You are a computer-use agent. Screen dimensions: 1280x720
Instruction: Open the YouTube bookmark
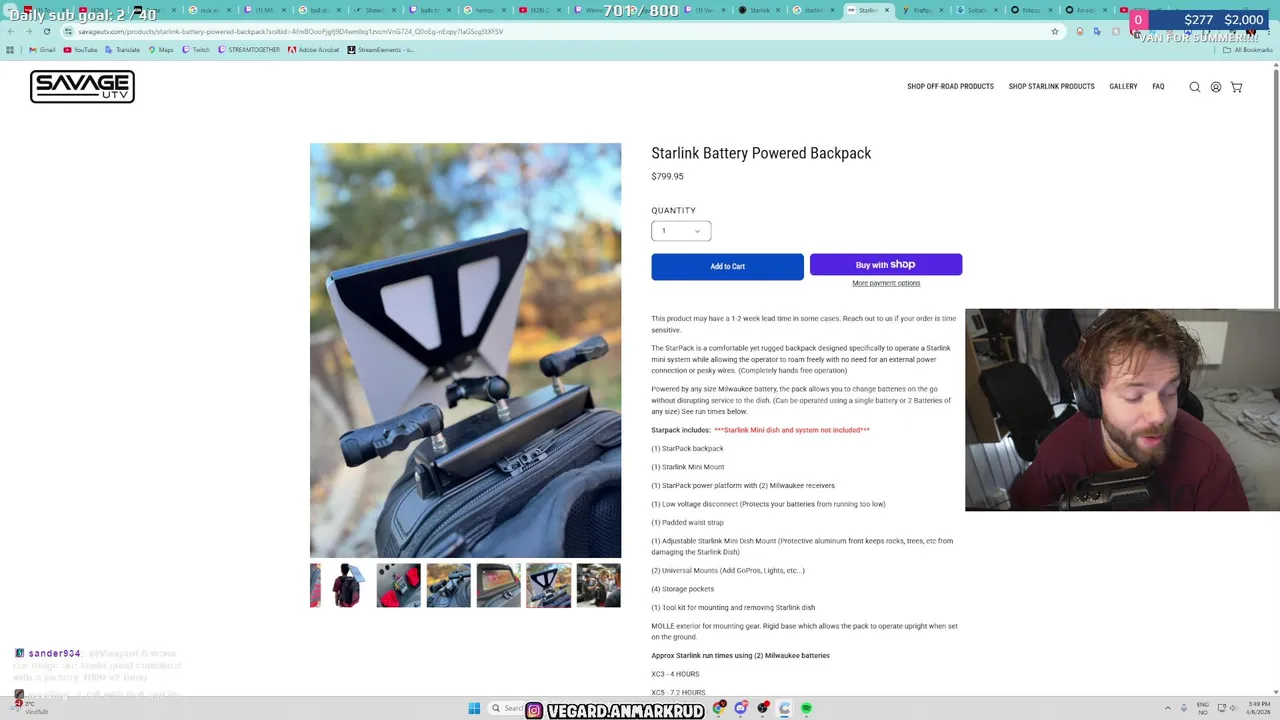point(81,49)
